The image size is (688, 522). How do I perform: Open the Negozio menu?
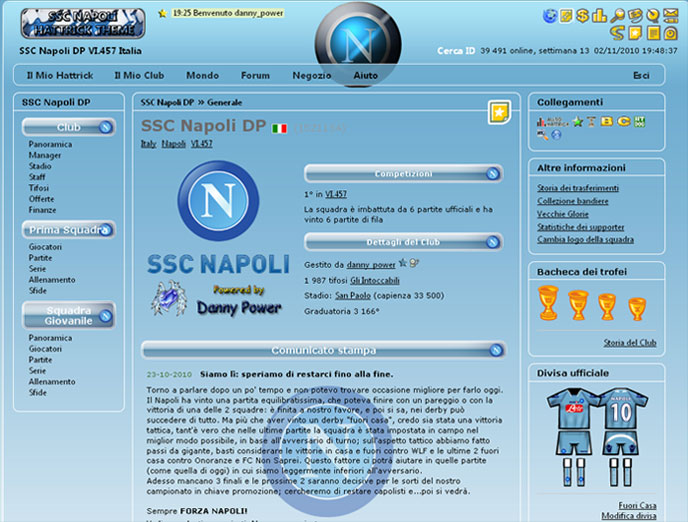pos(312,75)
